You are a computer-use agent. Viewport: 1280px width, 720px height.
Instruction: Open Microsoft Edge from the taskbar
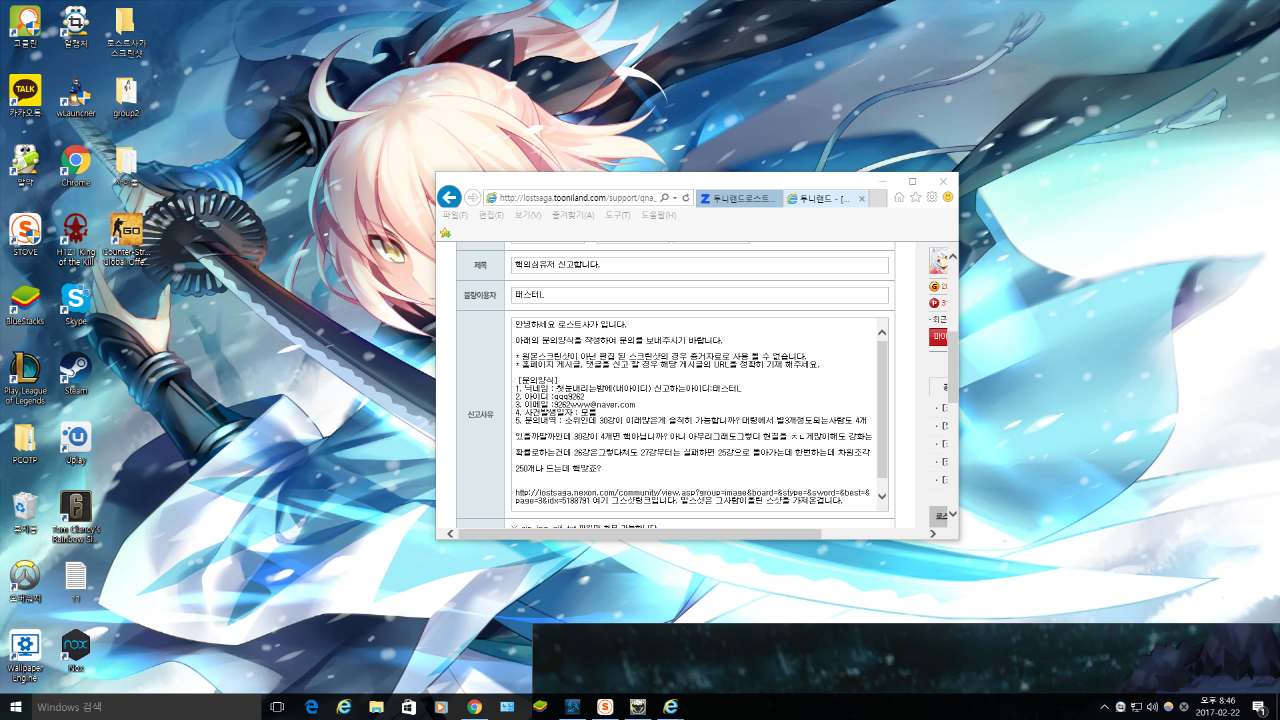[x=311, y=707]
